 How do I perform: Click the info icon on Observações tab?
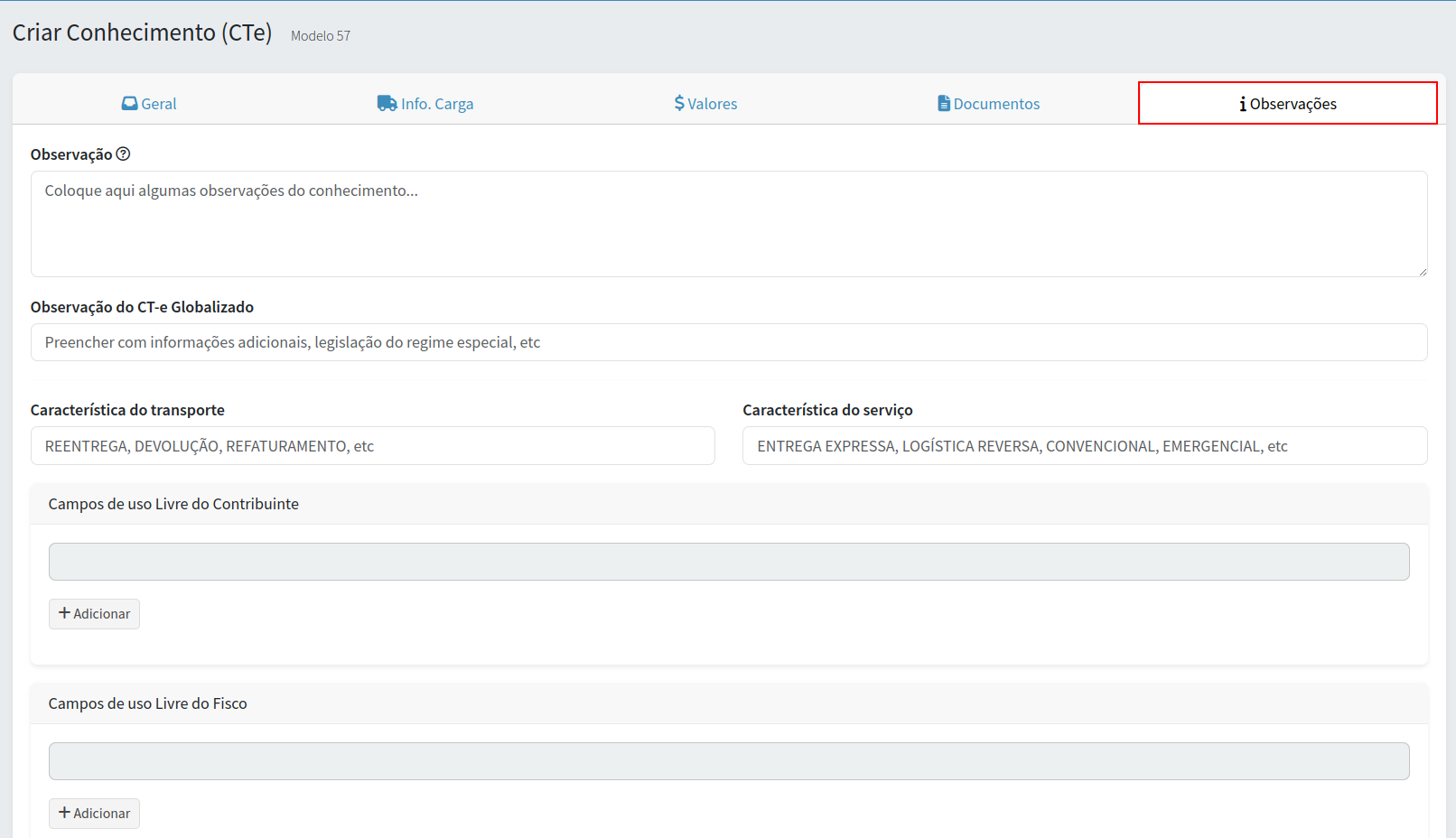point(1243,105)
